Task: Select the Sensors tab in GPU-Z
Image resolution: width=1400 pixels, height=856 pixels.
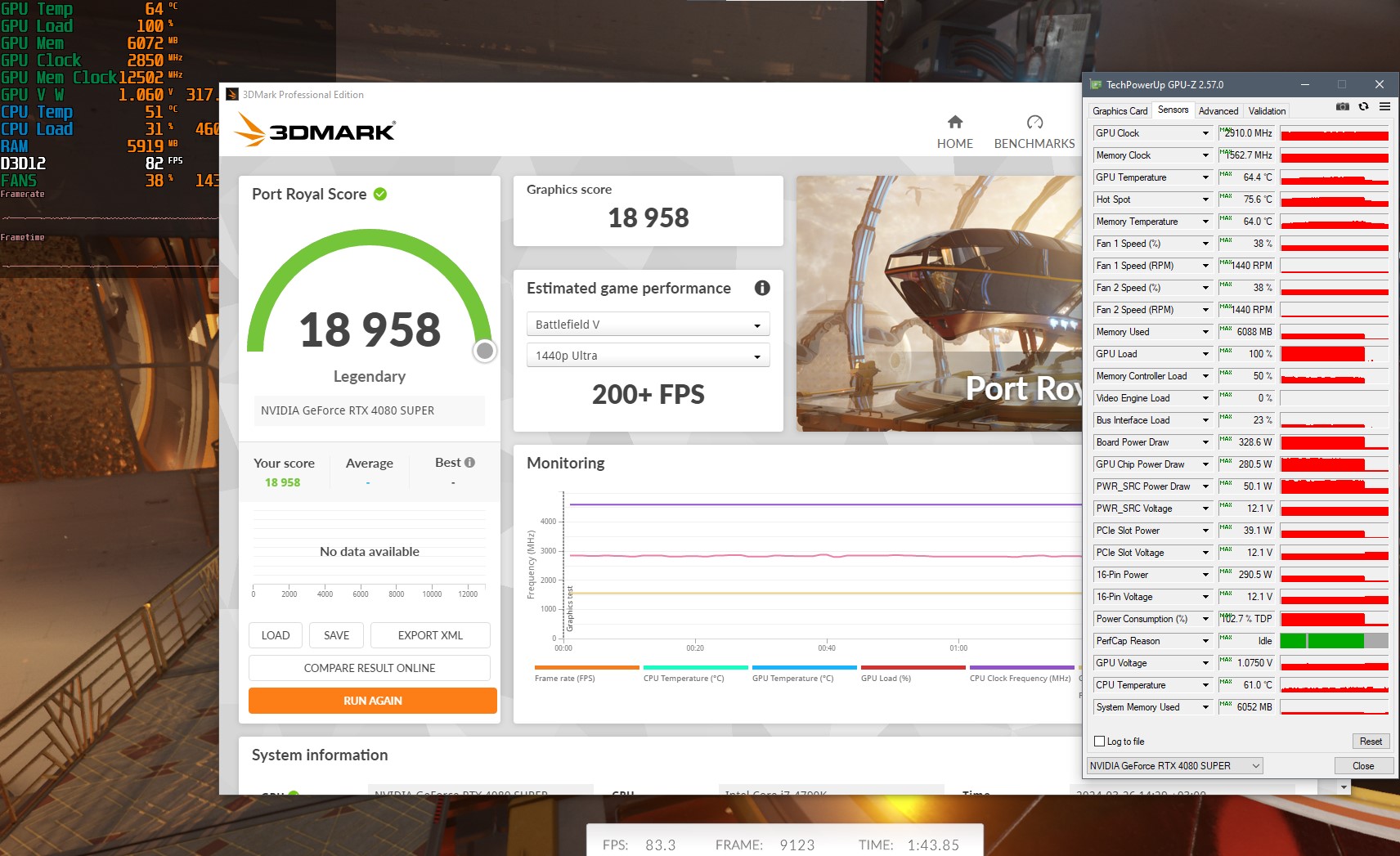Action: click(x=1173, y=110)
